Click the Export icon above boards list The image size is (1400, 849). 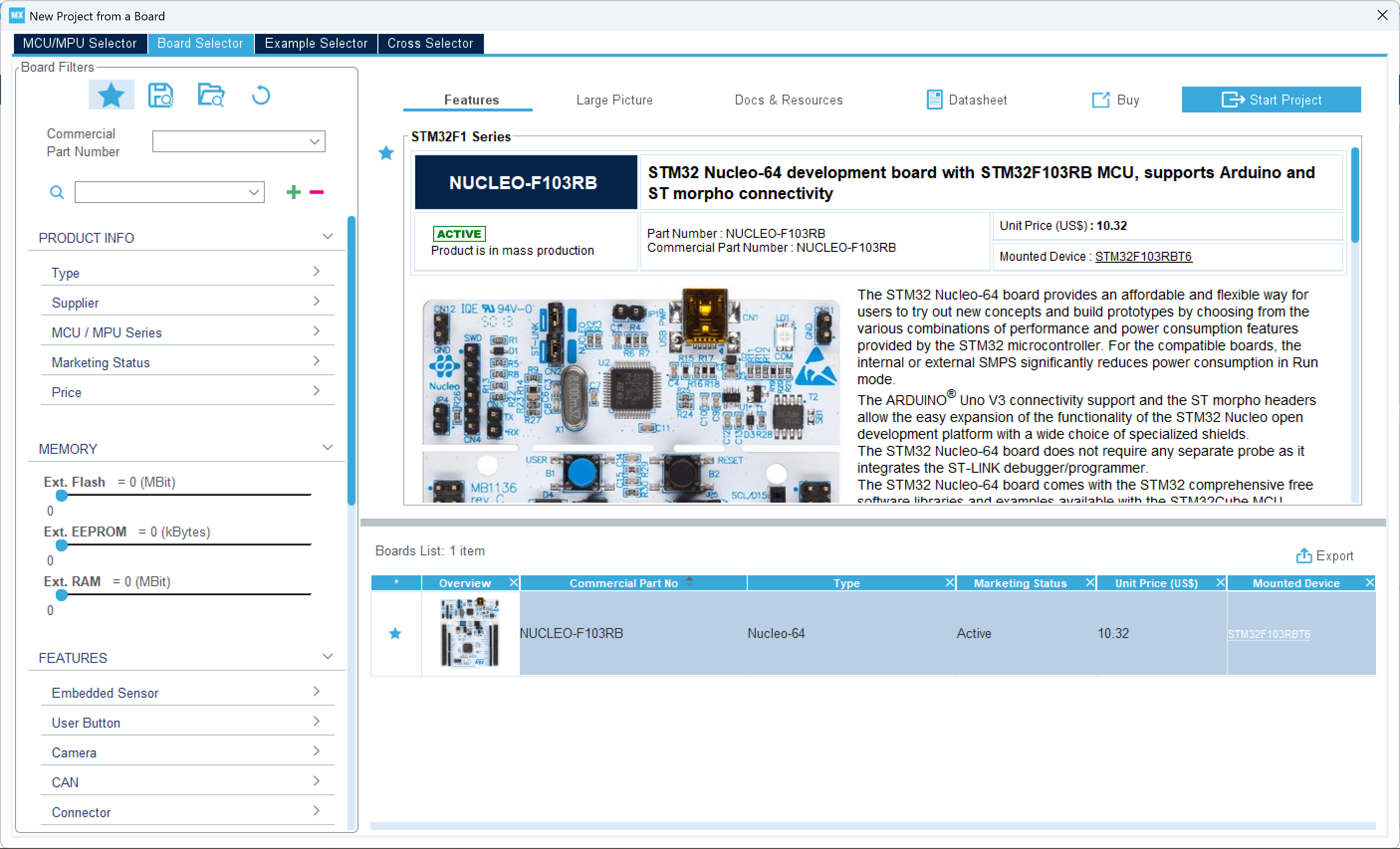coord(1303,555)
